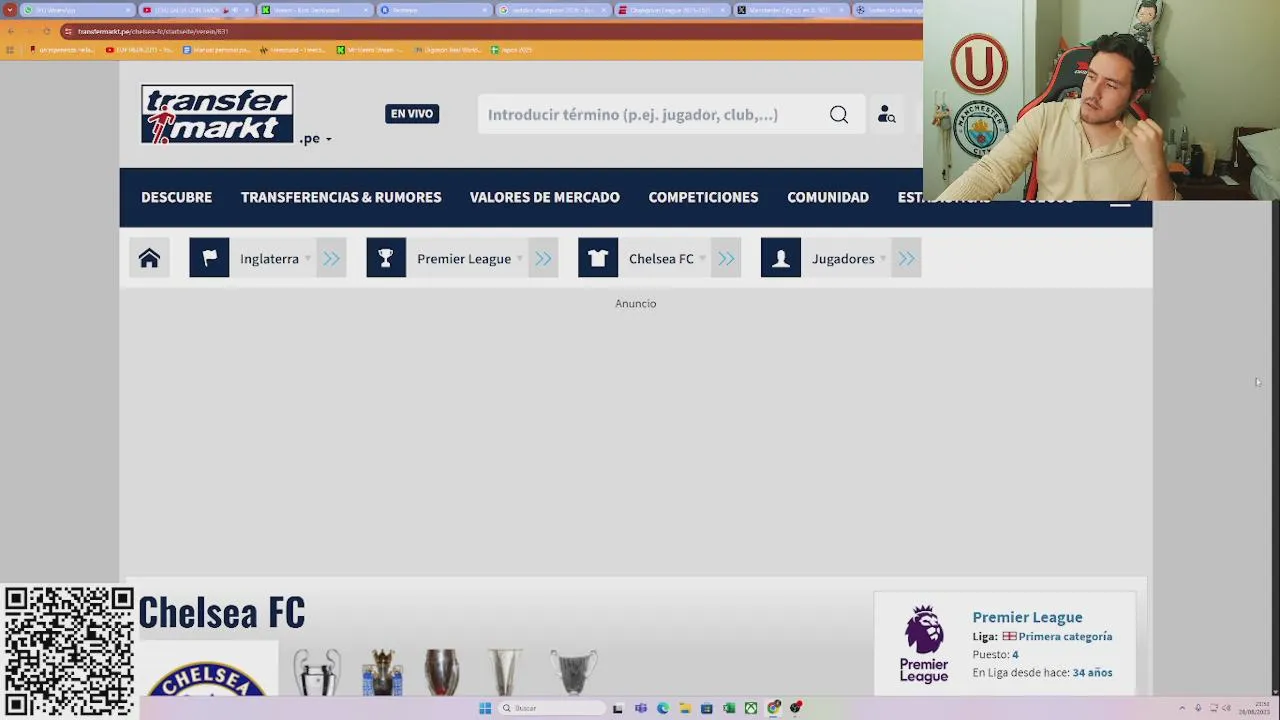Select the Premier League trophy with blue ribbons
Viewport: 1280px width, 720px height.
(x=382, y=671)
